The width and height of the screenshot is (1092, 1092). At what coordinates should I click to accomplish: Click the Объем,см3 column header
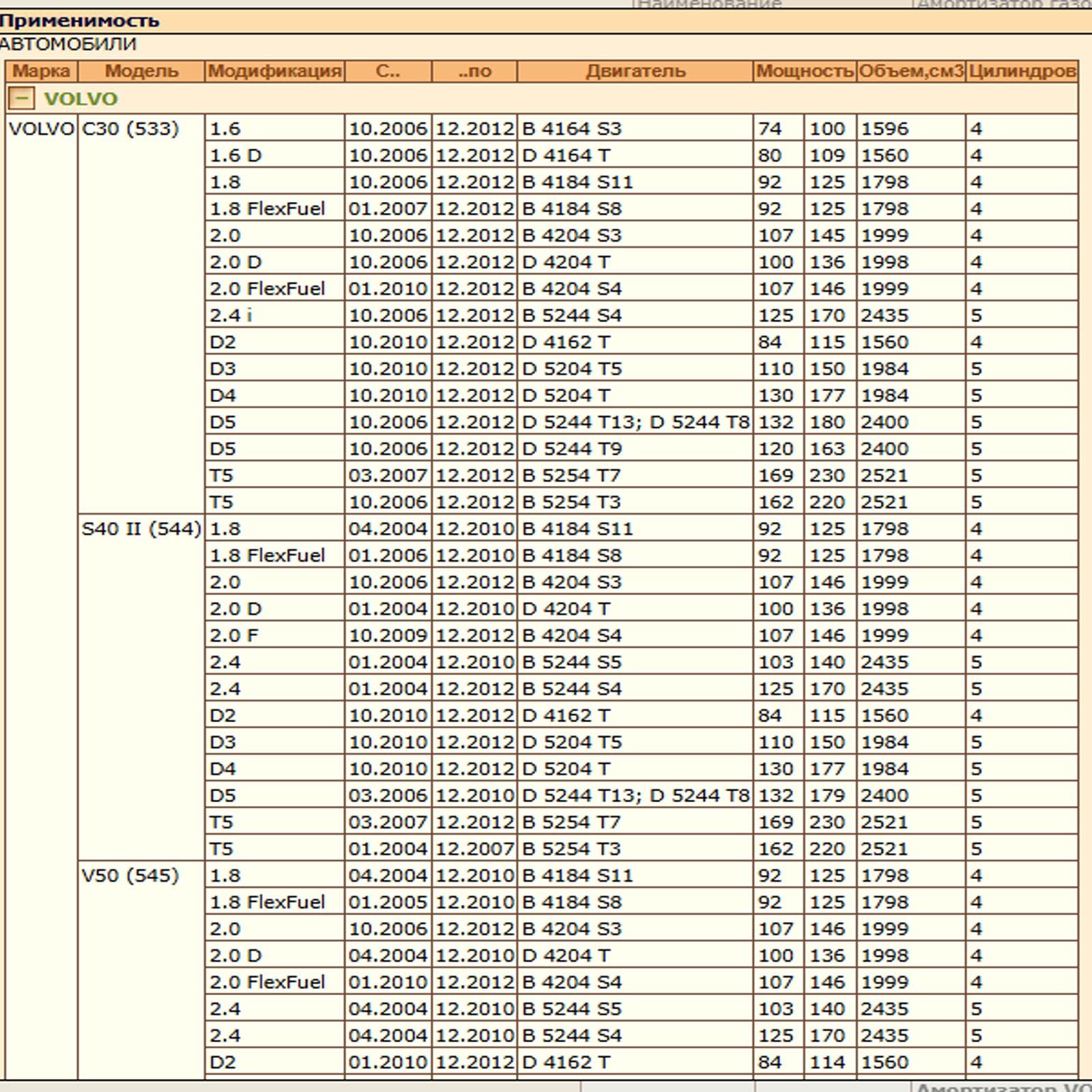[x=910, y=71]
